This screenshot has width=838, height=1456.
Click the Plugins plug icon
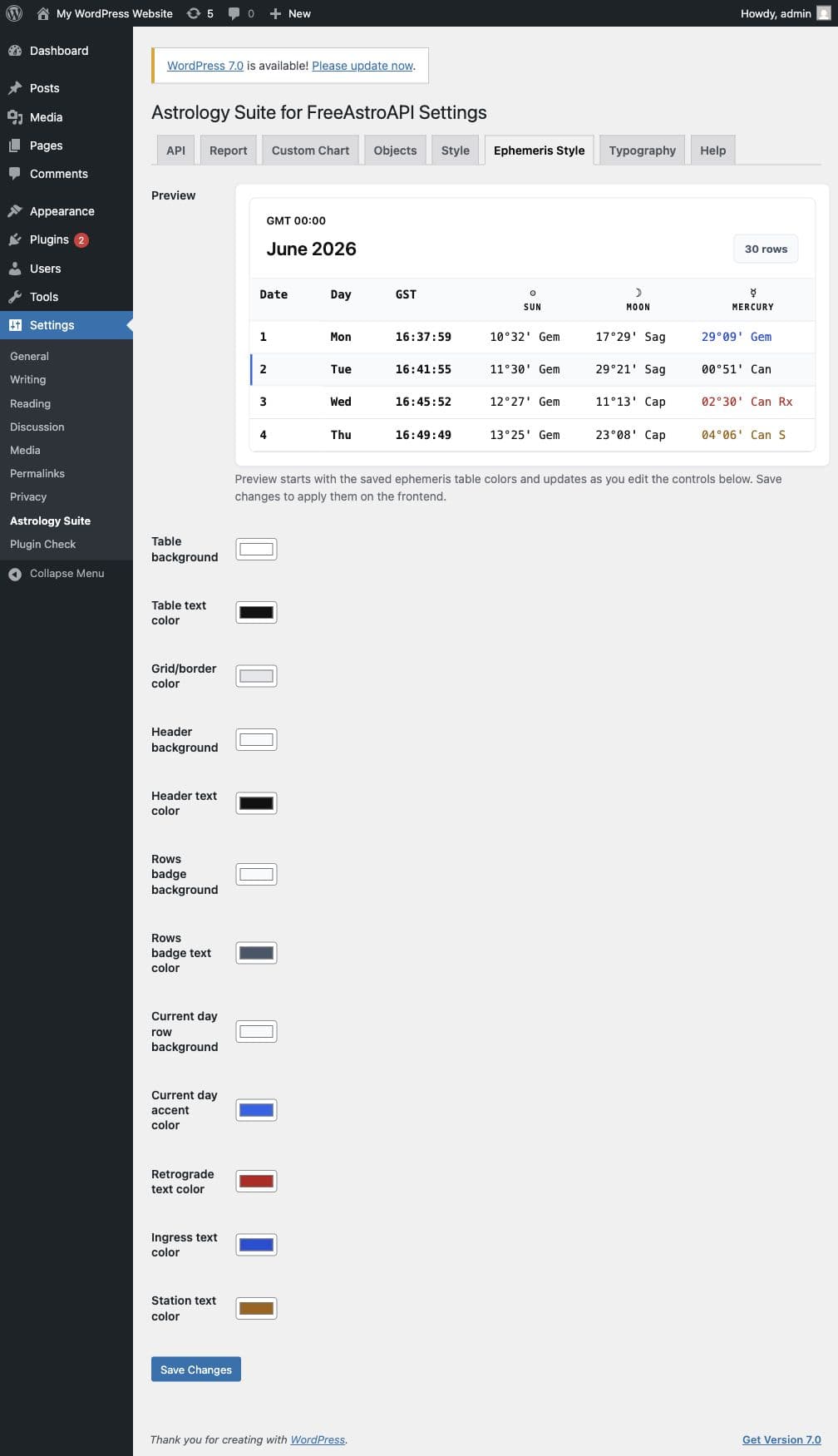coord(15,239)
